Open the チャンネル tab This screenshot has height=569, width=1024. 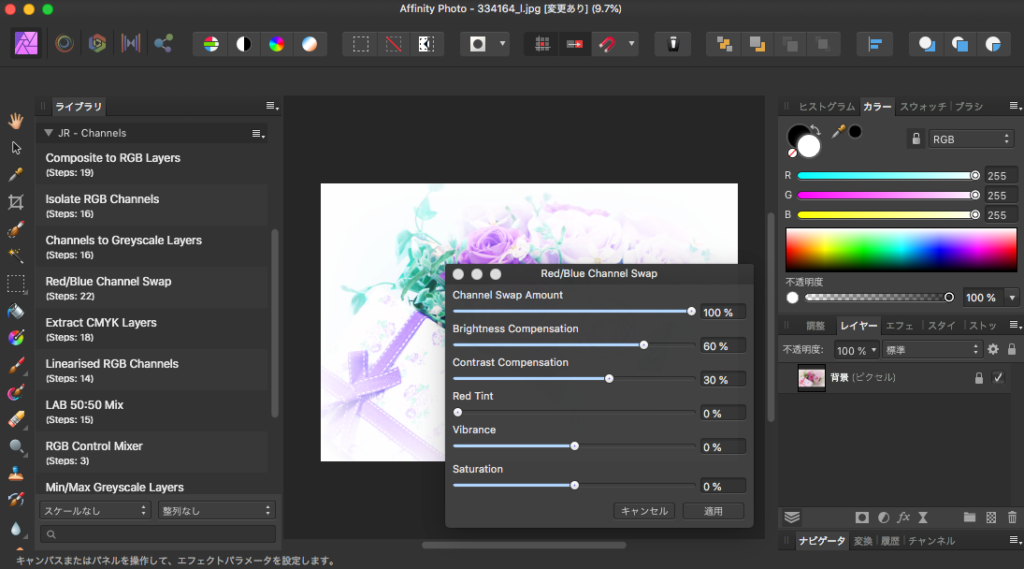click(x=930, y=541)
